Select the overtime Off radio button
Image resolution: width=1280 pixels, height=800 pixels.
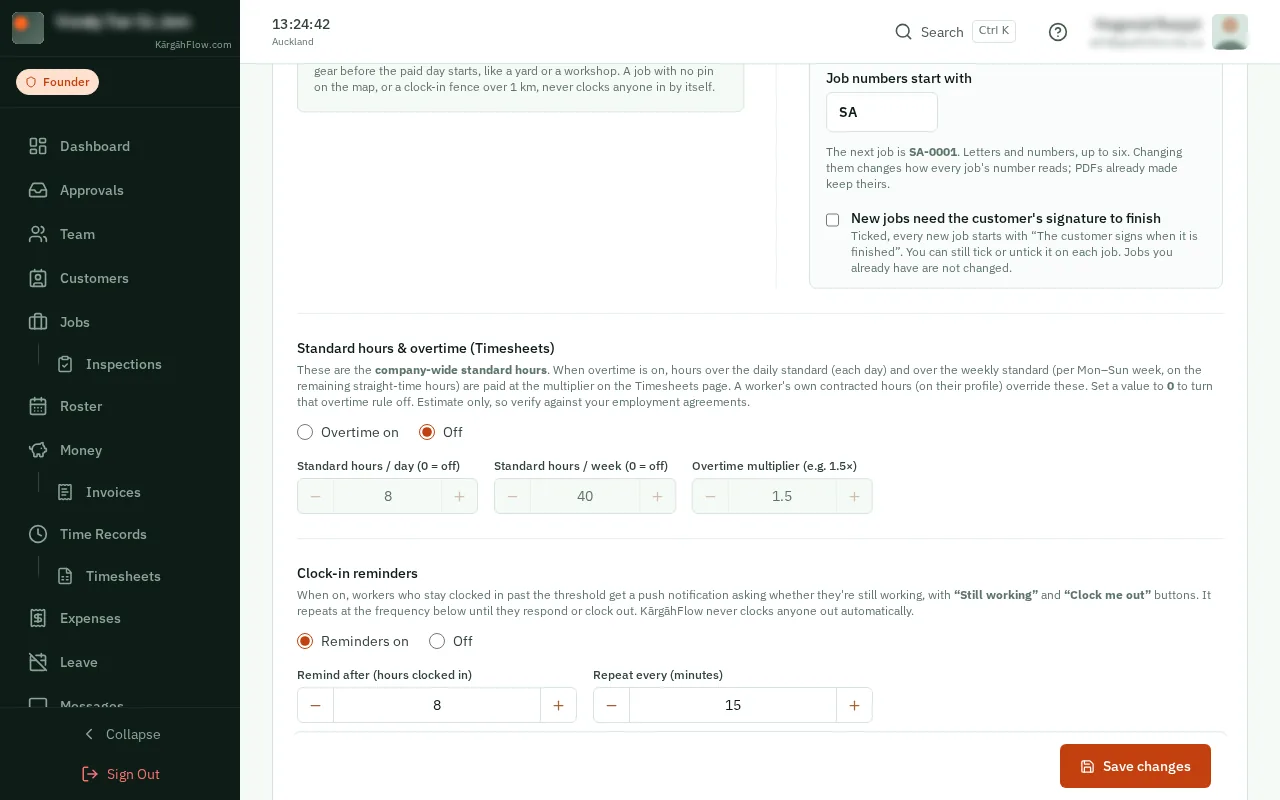(427, 432)
